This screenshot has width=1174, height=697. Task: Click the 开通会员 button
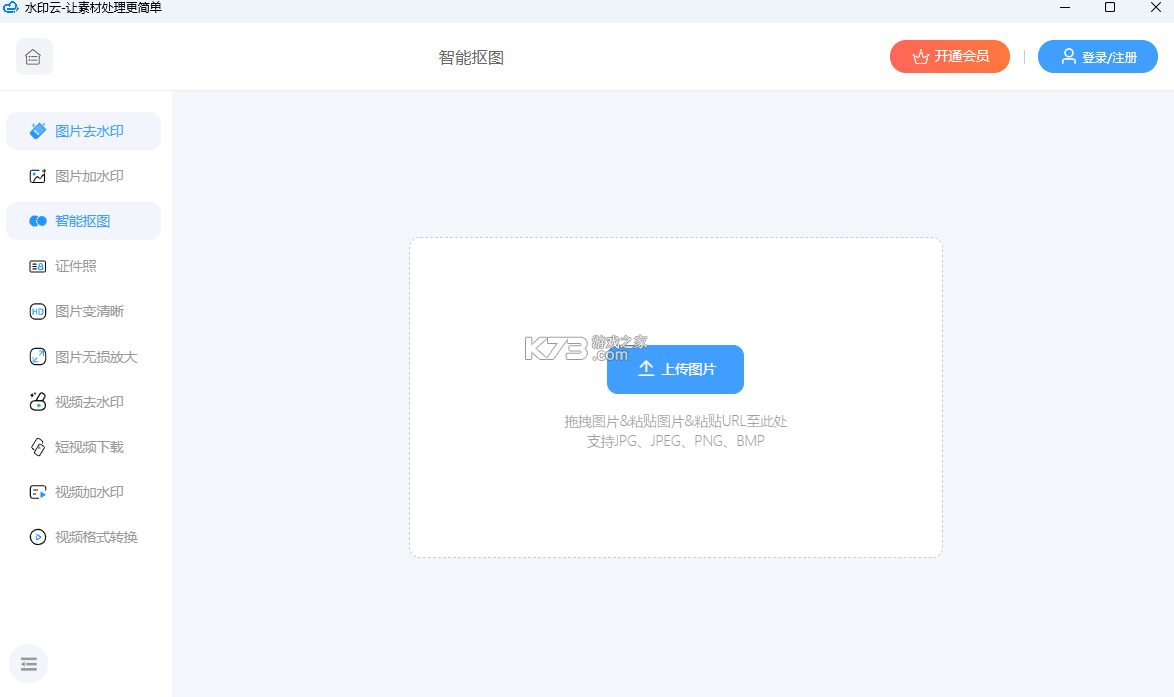949,56
